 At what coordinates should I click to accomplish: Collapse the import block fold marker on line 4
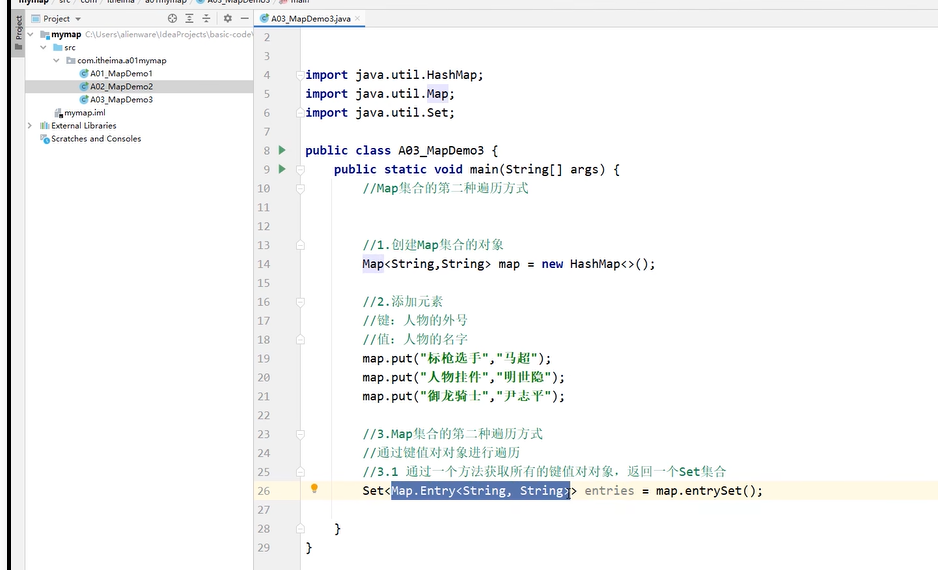pos(300,75)
